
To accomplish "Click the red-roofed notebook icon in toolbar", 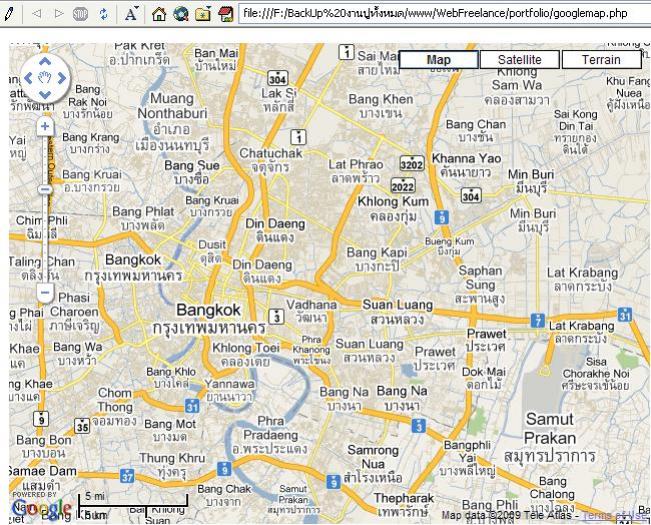I will (225, 14).
